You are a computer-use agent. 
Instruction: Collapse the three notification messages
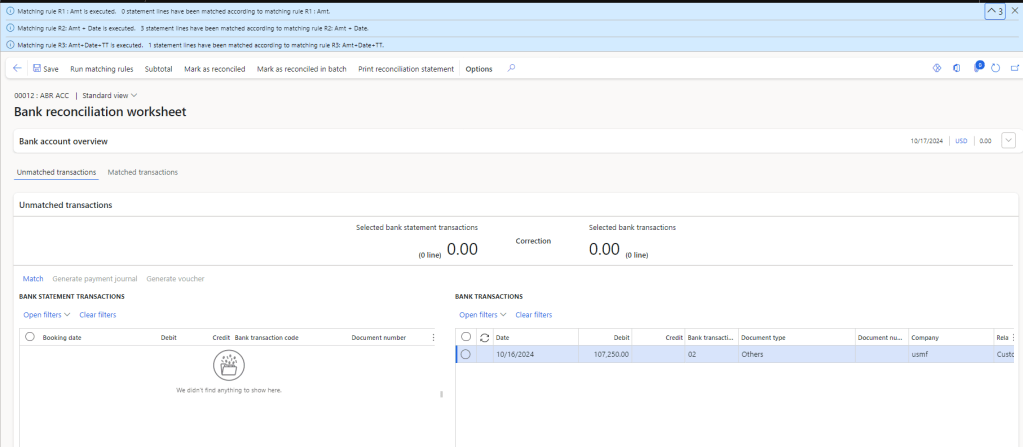995,11
